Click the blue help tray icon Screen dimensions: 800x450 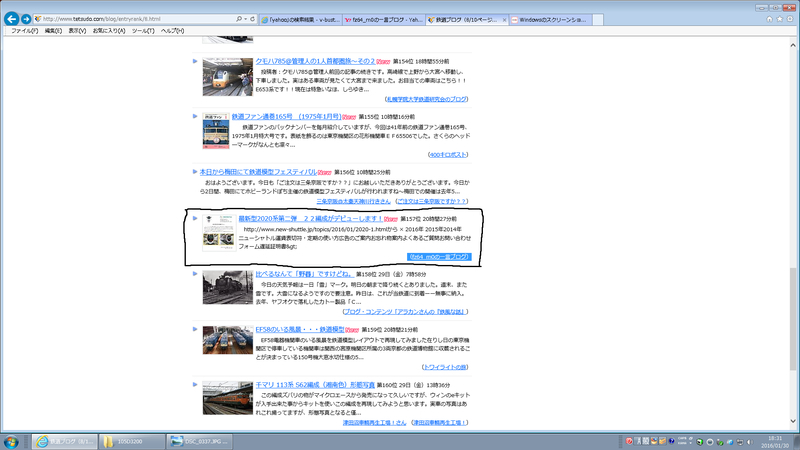(x=671, y=441)
